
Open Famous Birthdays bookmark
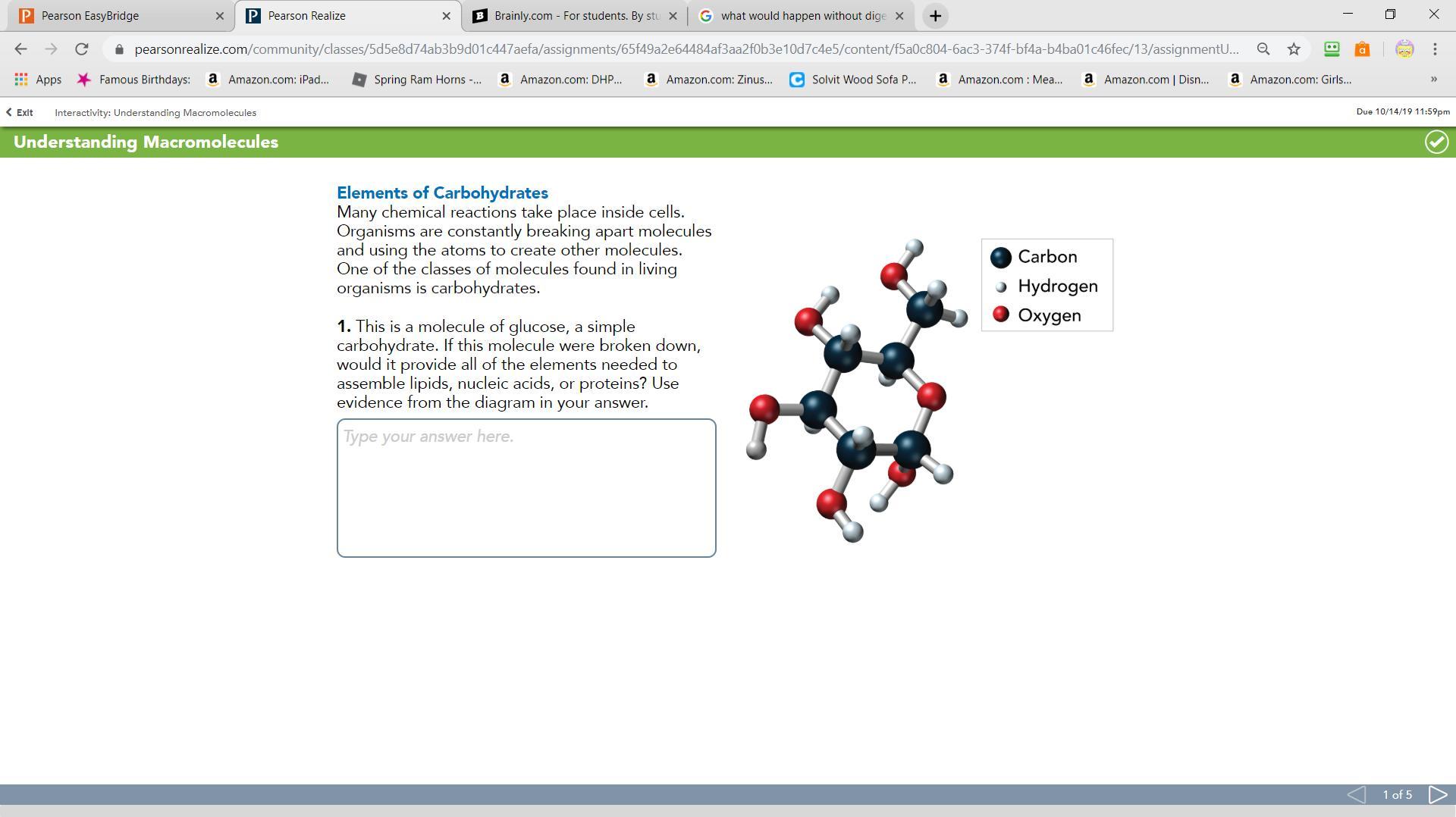134,80
